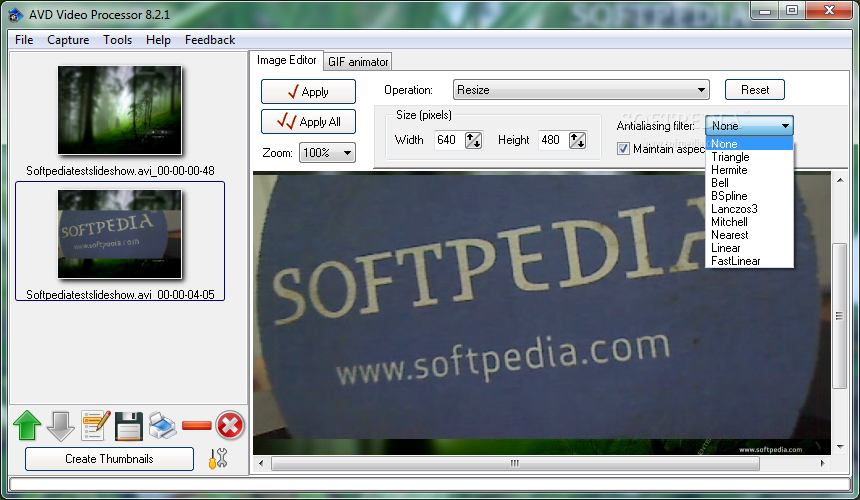Click the preview scroll right arrow
The height and width of the screenshot is (500, 860).
pos(823,463)
